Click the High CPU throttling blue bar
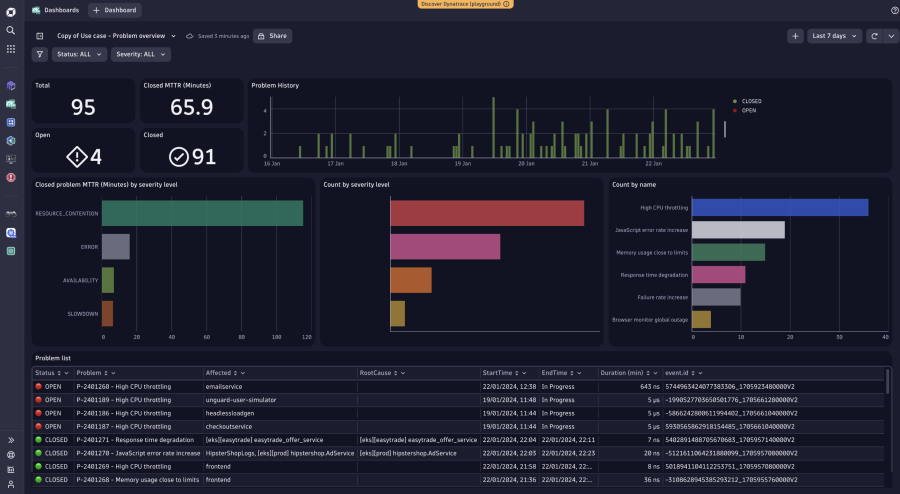The height and width of the screenshot is (494, 900). pyautogui.click(x=780, y=207)
